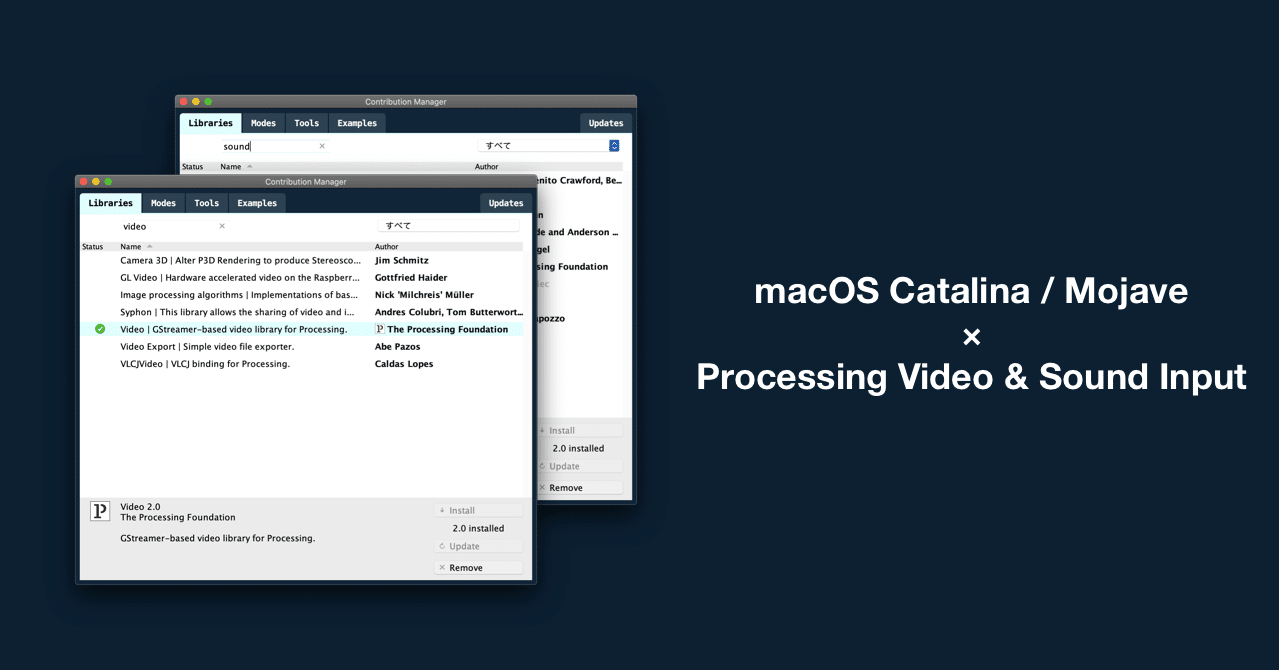Screen dimensions: 1279x670
Task: Click the Remove button for Video 2.0
Action: click(x=478, y=567)
